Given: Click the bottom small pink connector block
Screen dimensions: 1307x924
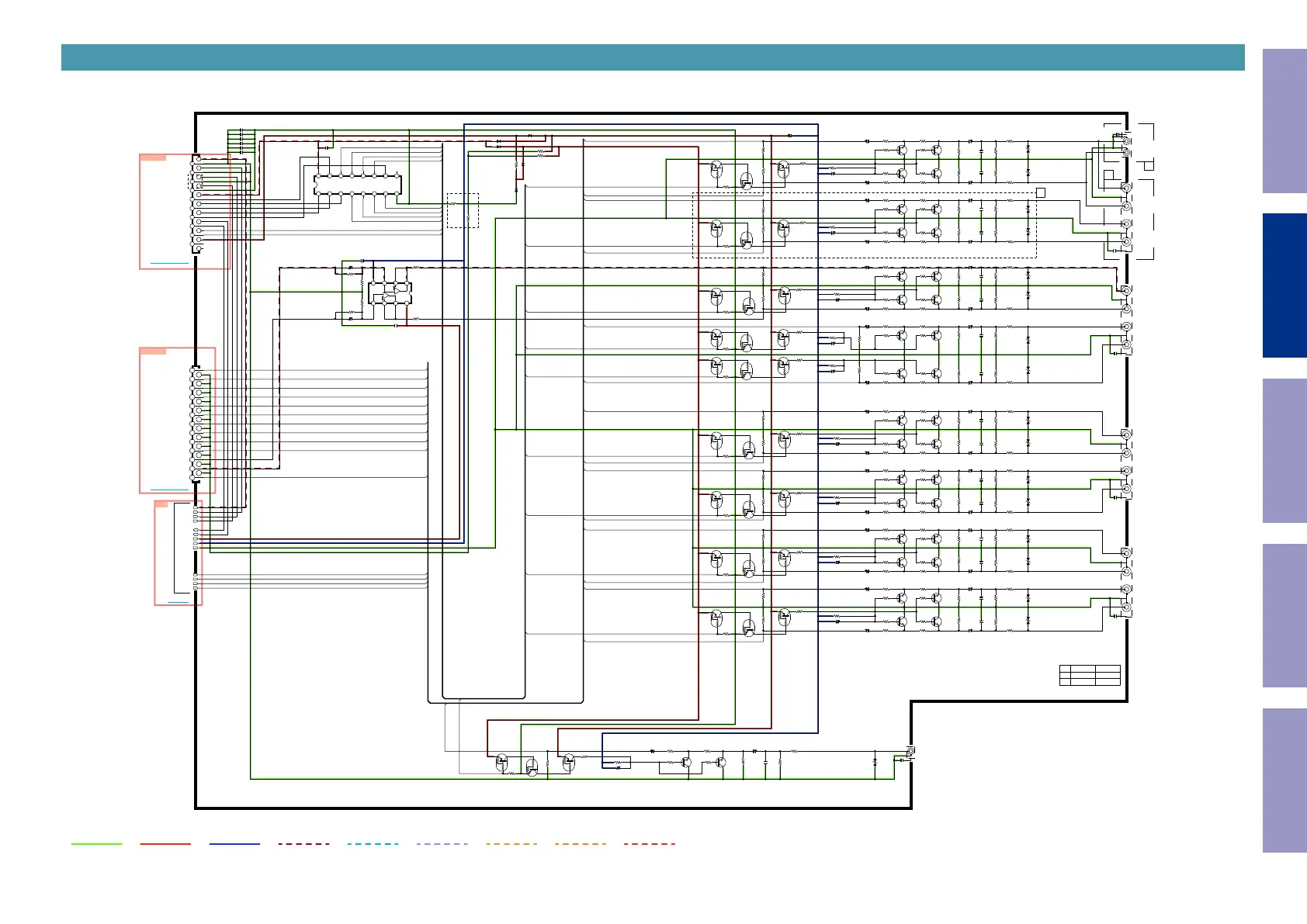Looking at the screenshot, I should tap(178, 552).
